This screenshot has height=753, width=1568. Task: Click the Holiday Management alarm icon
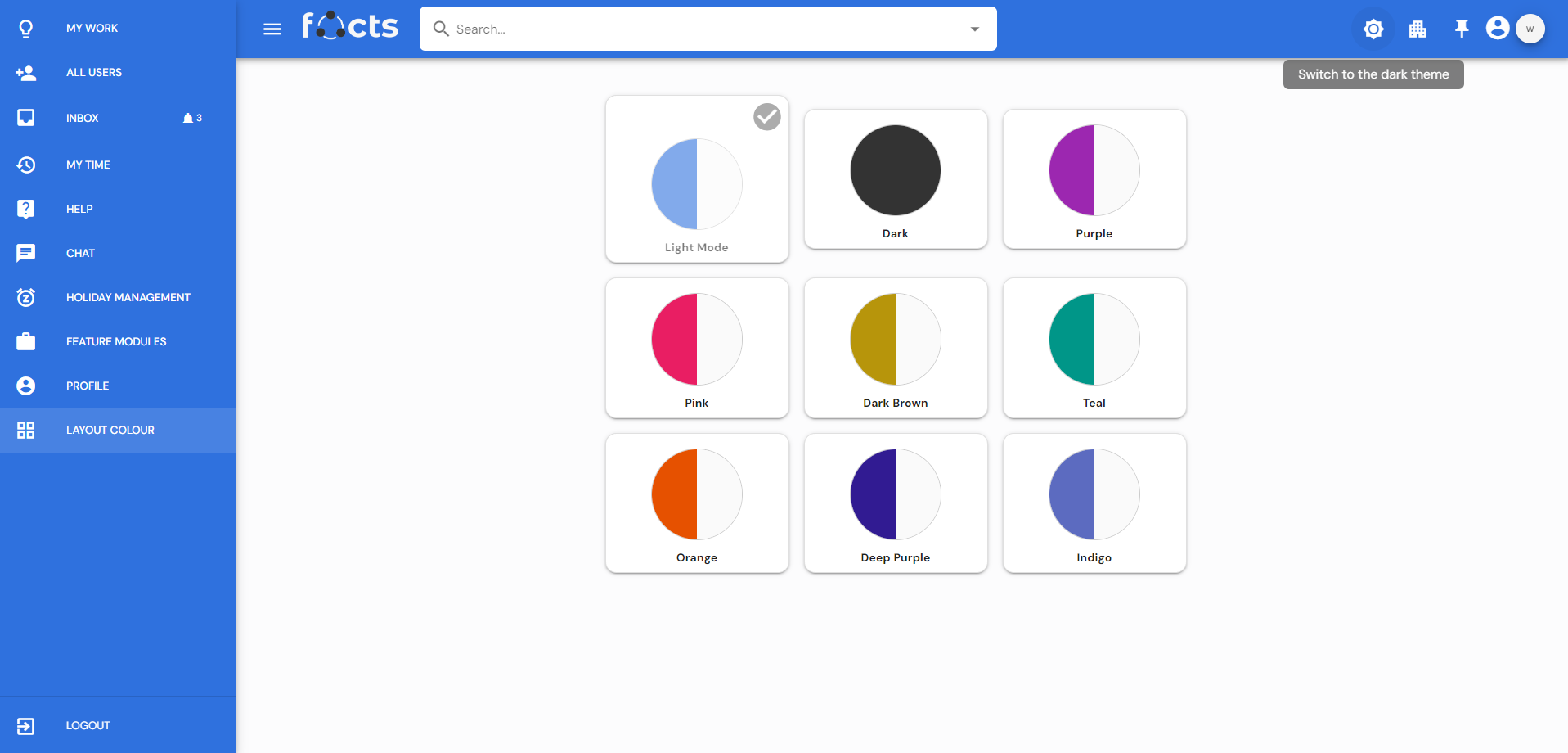(26, 297)
